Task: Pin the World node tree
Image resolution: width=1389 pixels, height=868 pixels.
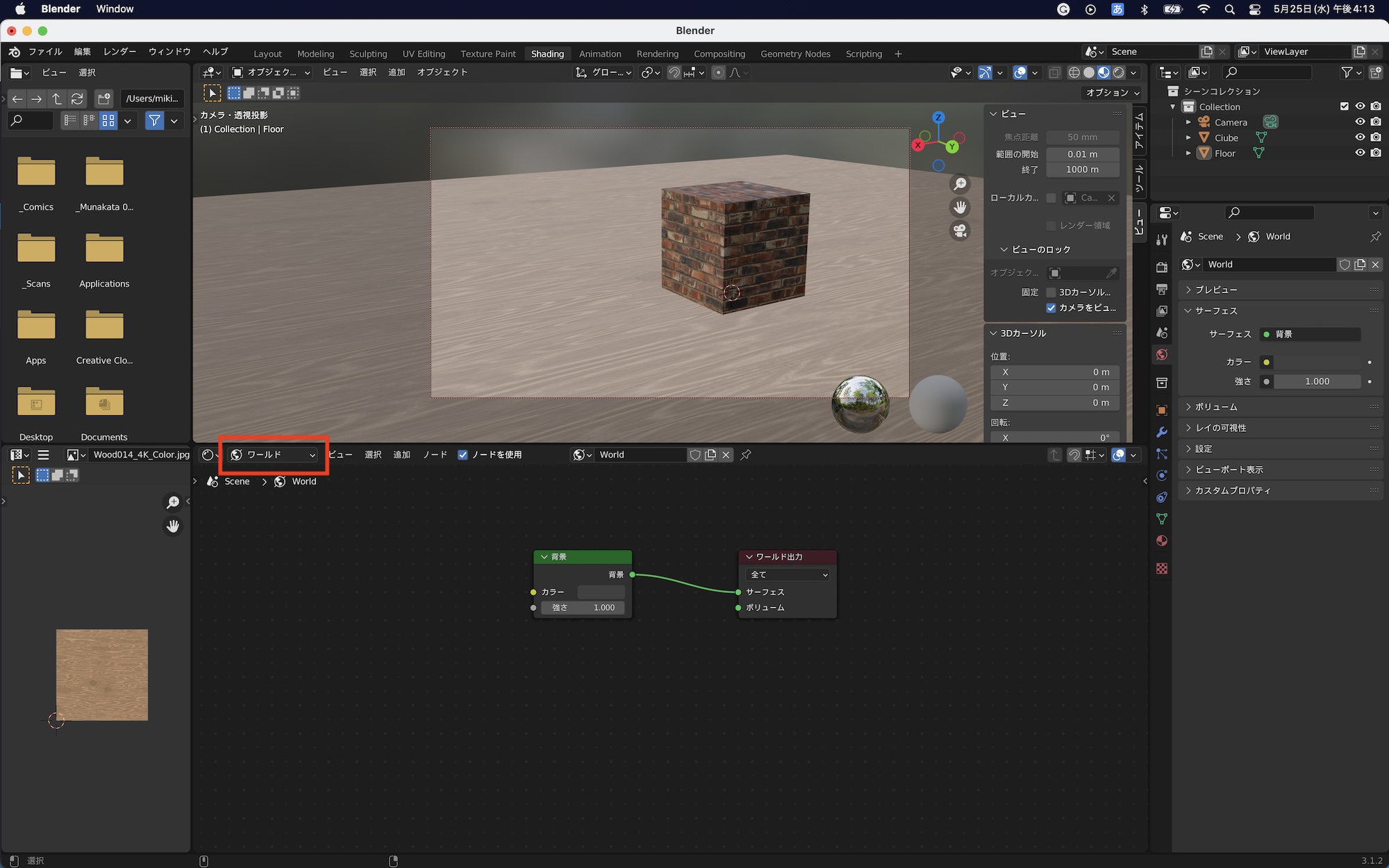Action: (x=746, y=455)
